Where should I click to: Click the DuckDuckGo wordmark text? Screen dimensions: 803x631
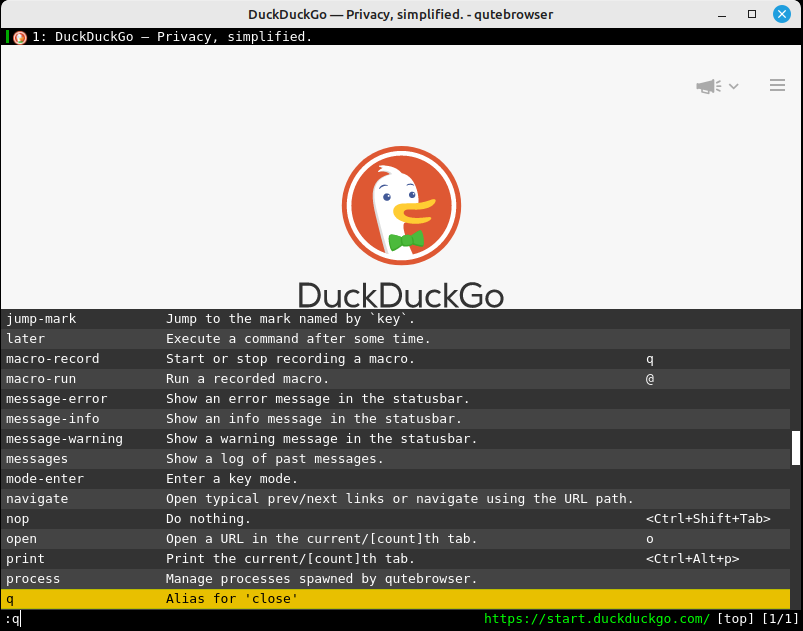click(x=401, y=295)
